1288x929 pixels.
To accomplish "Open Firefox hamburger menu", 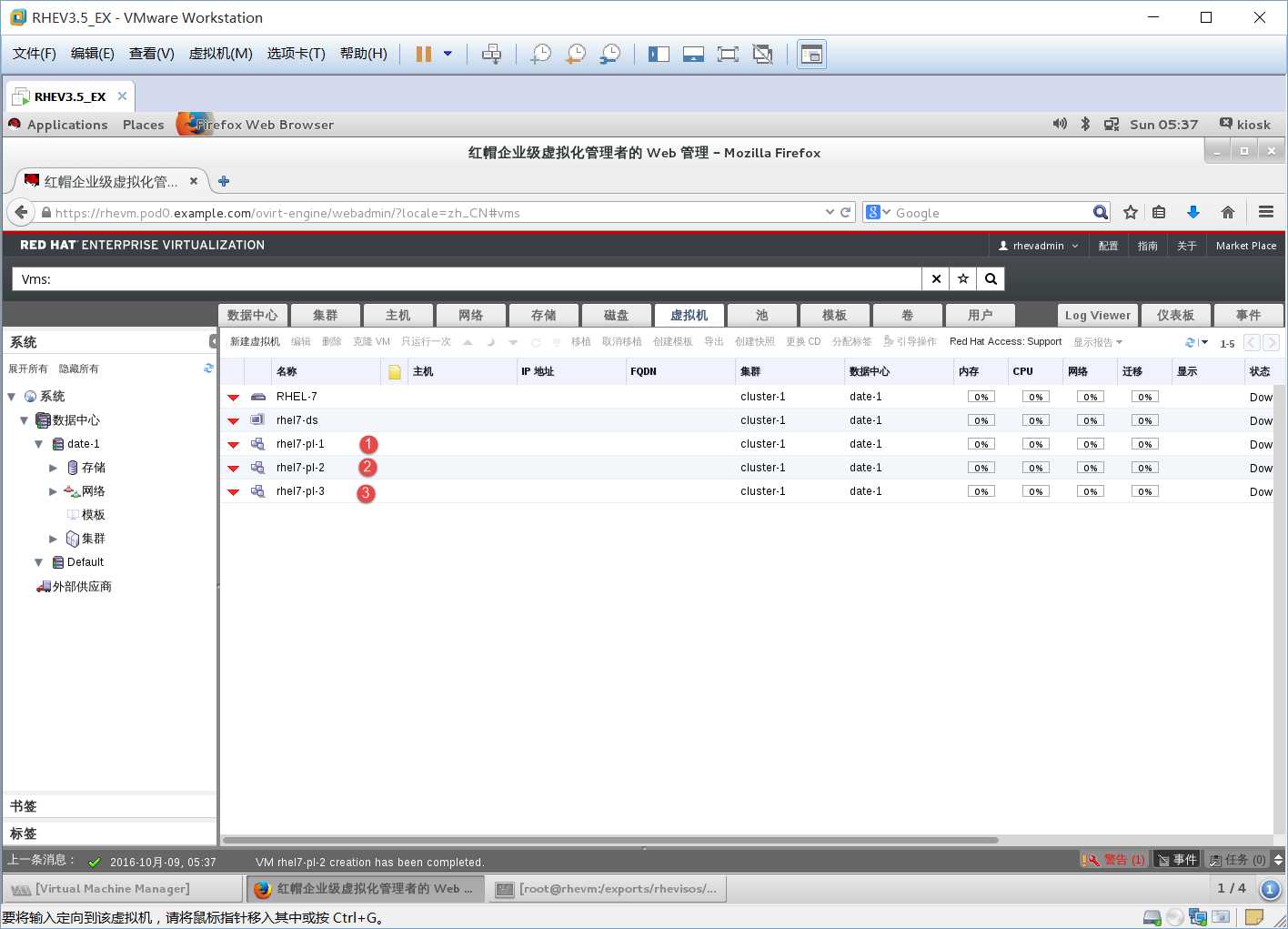I will 1265,212.
